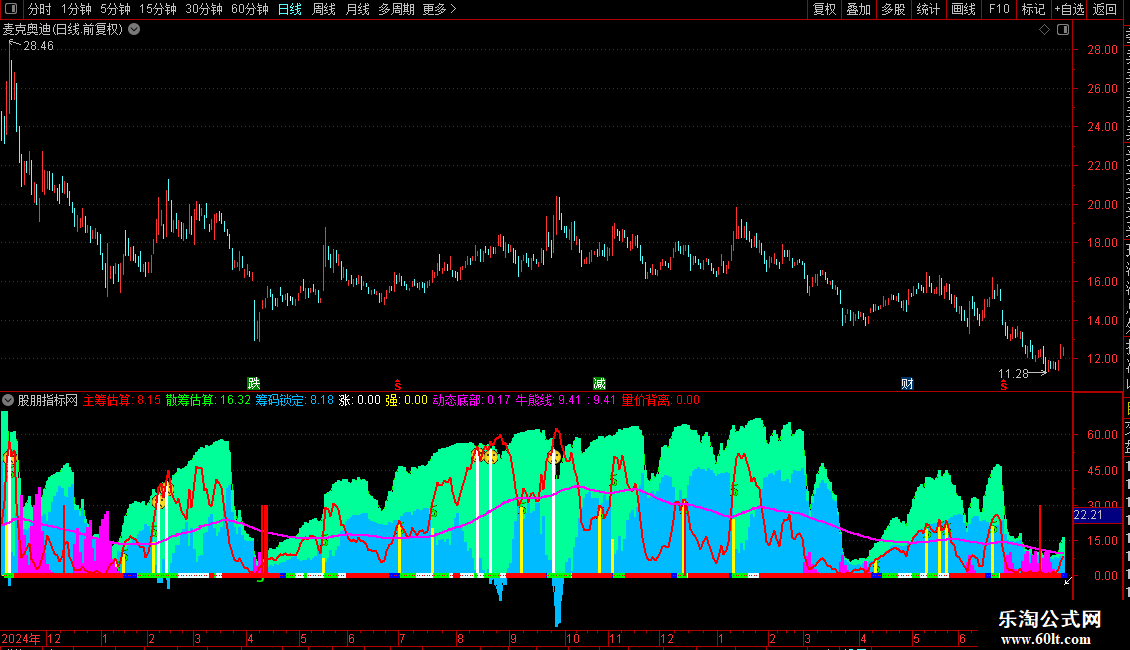Screen dimensions: 1130x650
Task: Click the 麦克奥迪(日线,前复权) chart title
Action: point(63,30)
